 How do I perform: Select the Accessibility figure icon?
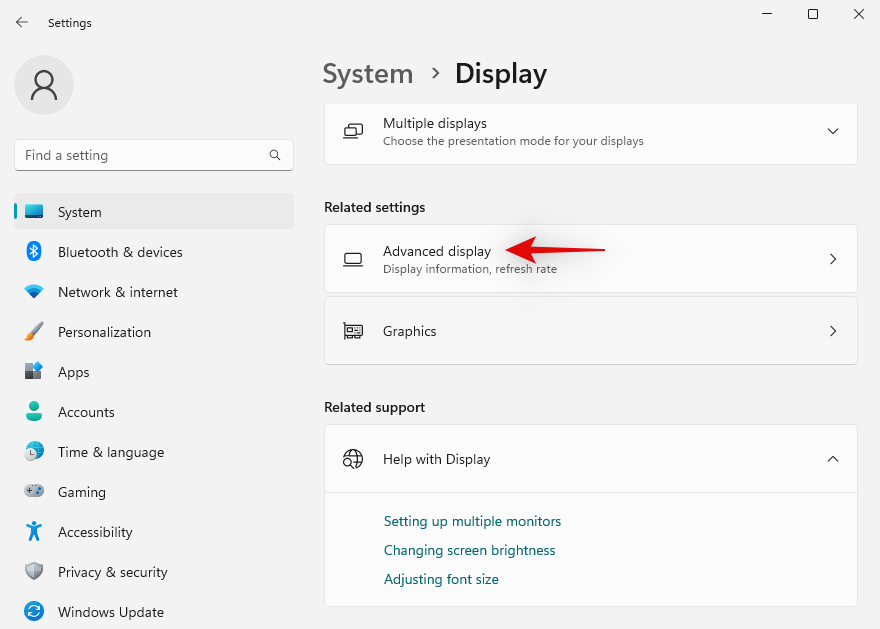(33, 532)
